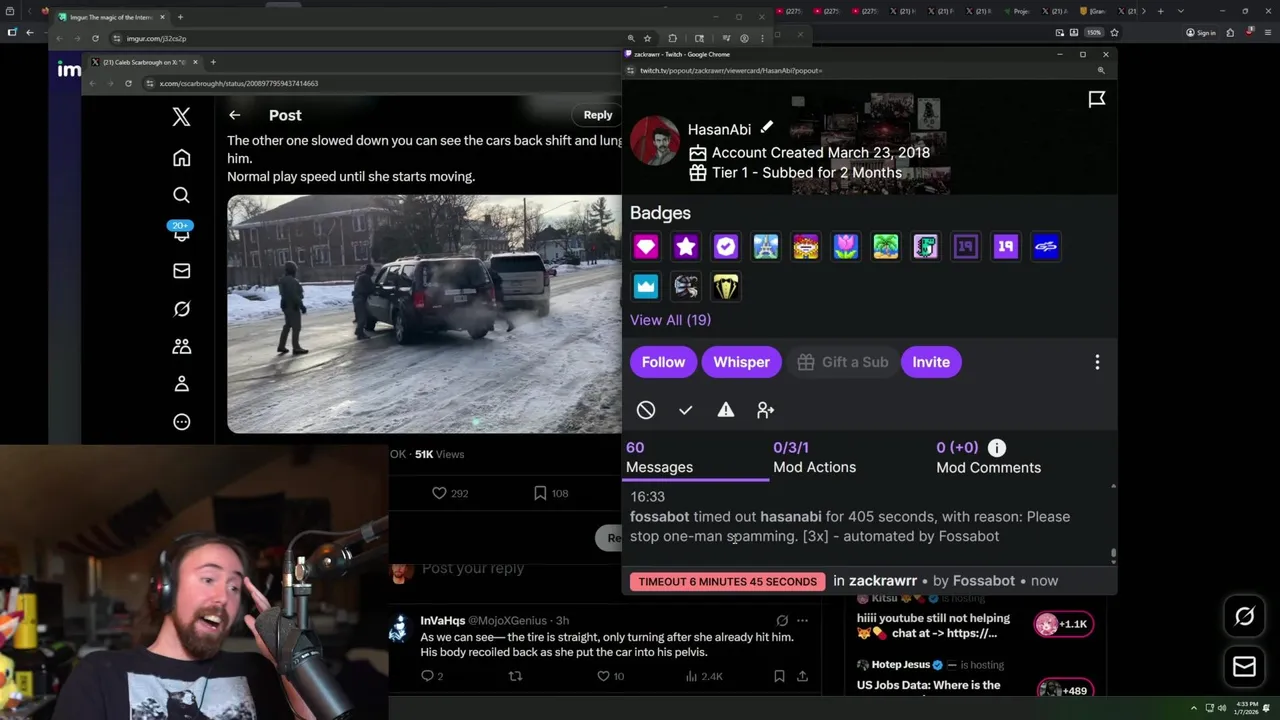
Task: Click the dinosaur badge
Action: (926, 246)
